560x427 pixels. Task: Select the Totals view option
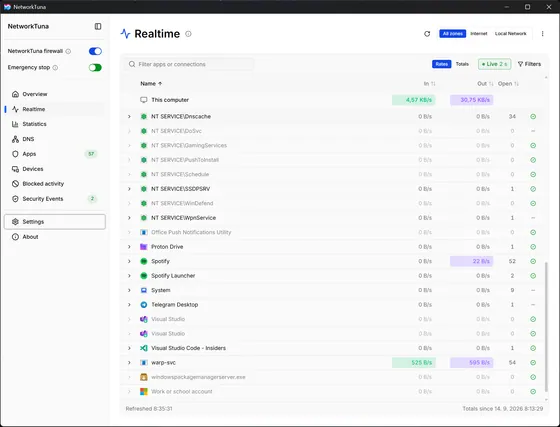tap(462, 64)
